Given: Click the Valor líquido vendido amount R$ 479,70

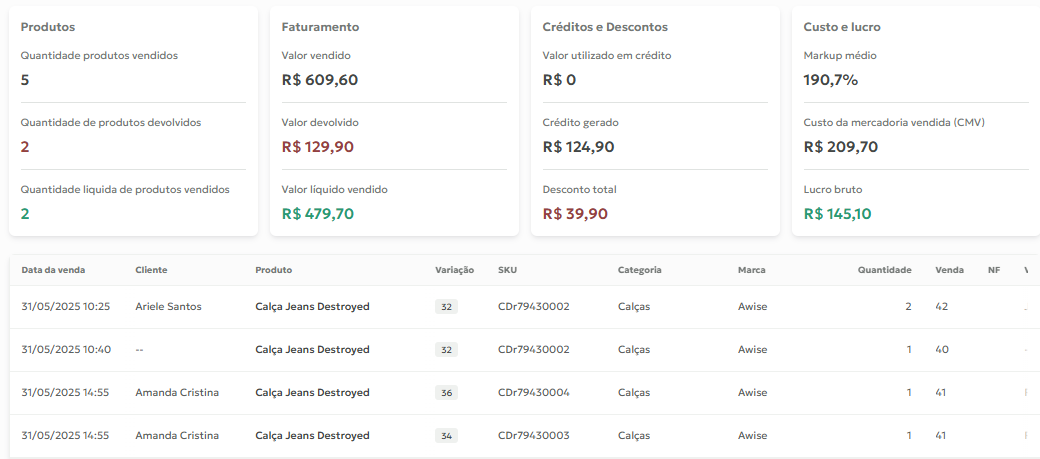Looking at the screenshot, I should pyautogui.click(x=318, y=214).
